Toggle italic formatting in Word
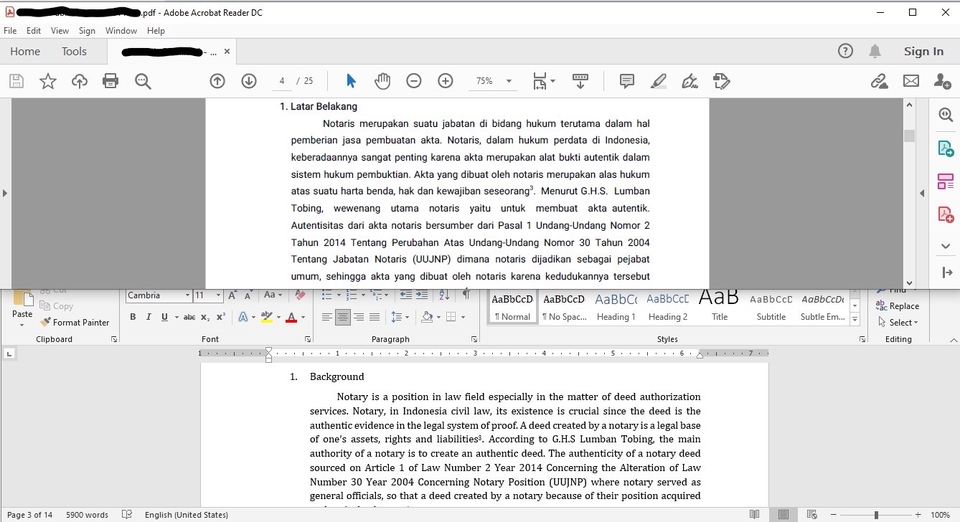The width and height of the screenshot is (960, 522). tap(148, 317)
